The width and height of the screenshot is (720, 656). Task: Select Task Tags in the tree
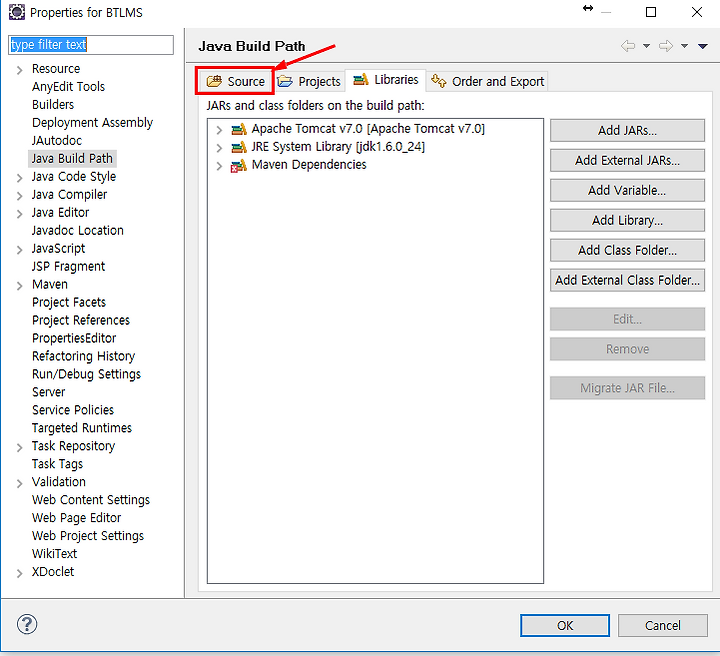(x=57, y=464)
